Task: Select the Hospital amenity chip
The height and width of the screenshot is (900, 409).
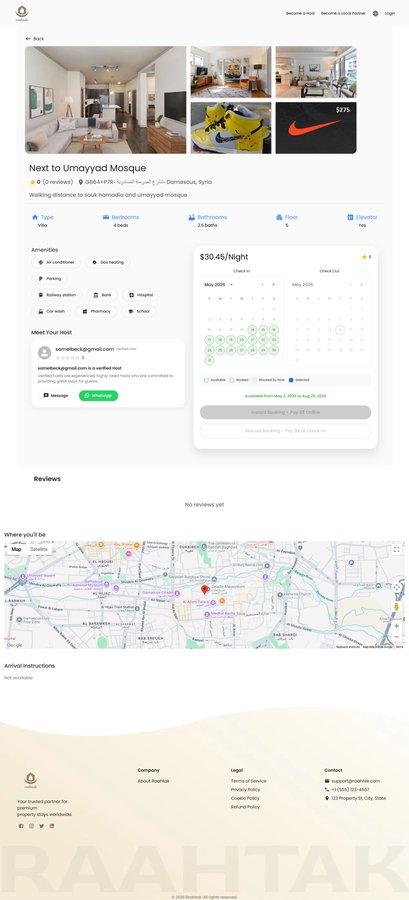Action: pyautogui.click(x=141, y=295)
